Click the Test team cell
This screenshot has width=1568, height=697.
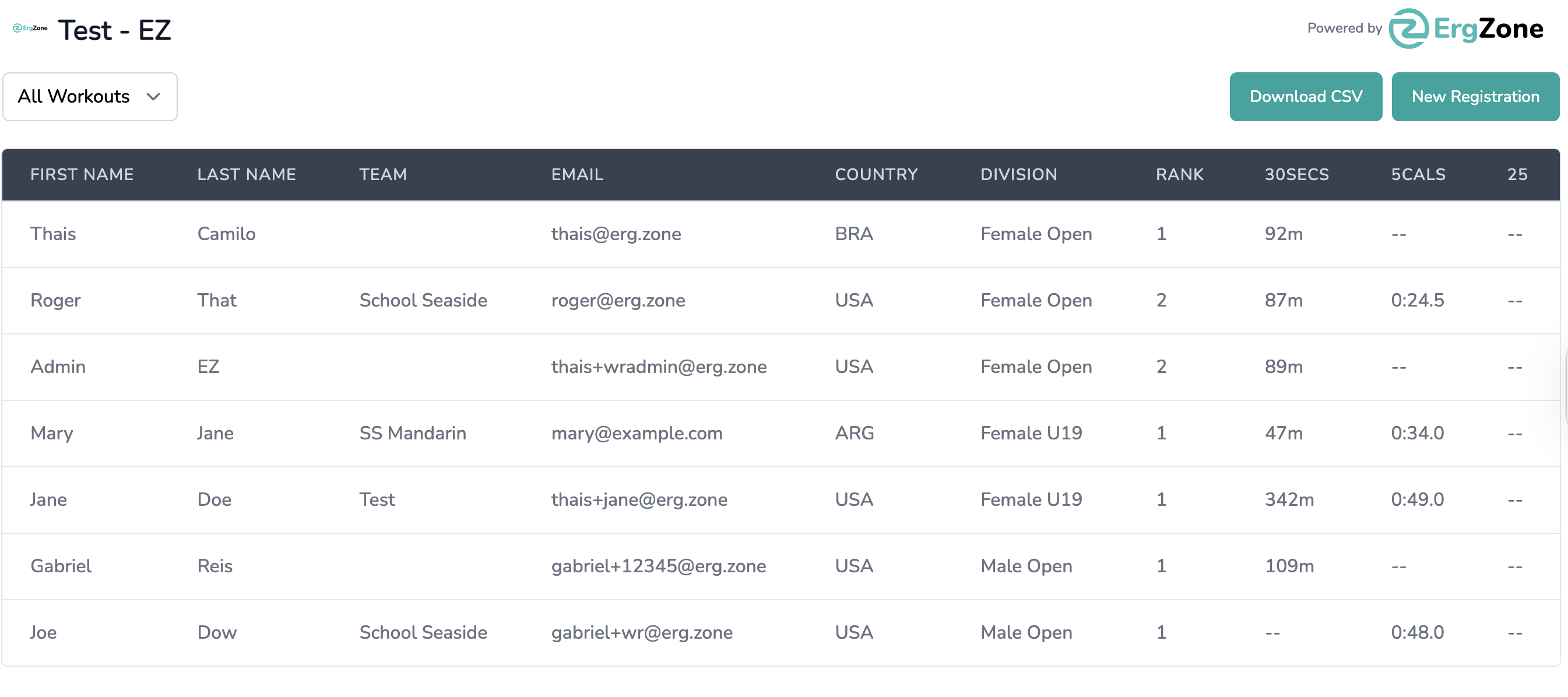click(x=377, y=499)
